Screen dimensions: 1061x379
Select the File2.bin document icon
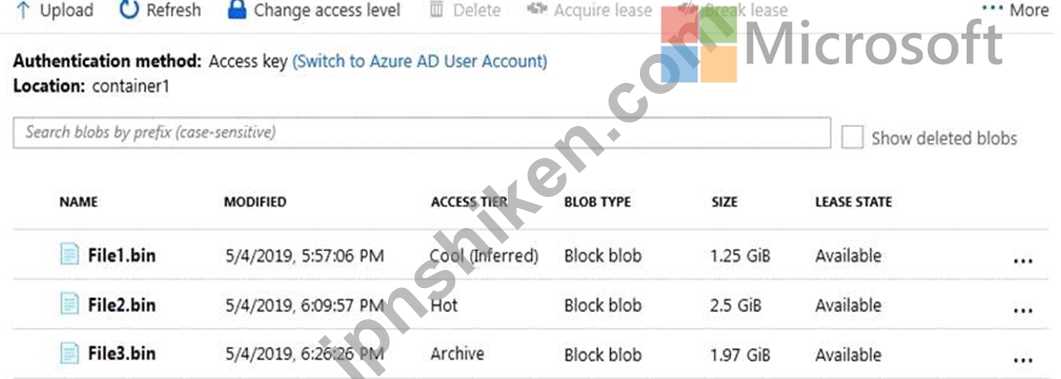(69, 305)
